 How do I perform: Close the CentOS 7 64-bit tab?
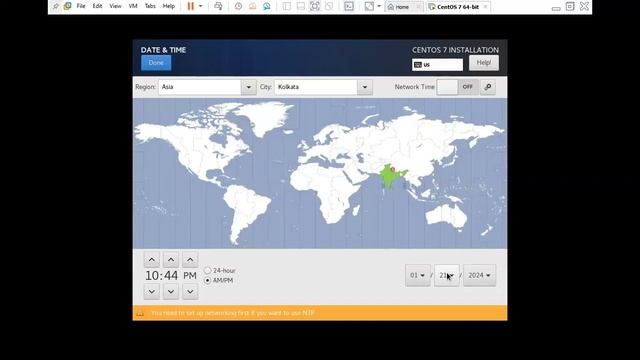coord(485,7)
